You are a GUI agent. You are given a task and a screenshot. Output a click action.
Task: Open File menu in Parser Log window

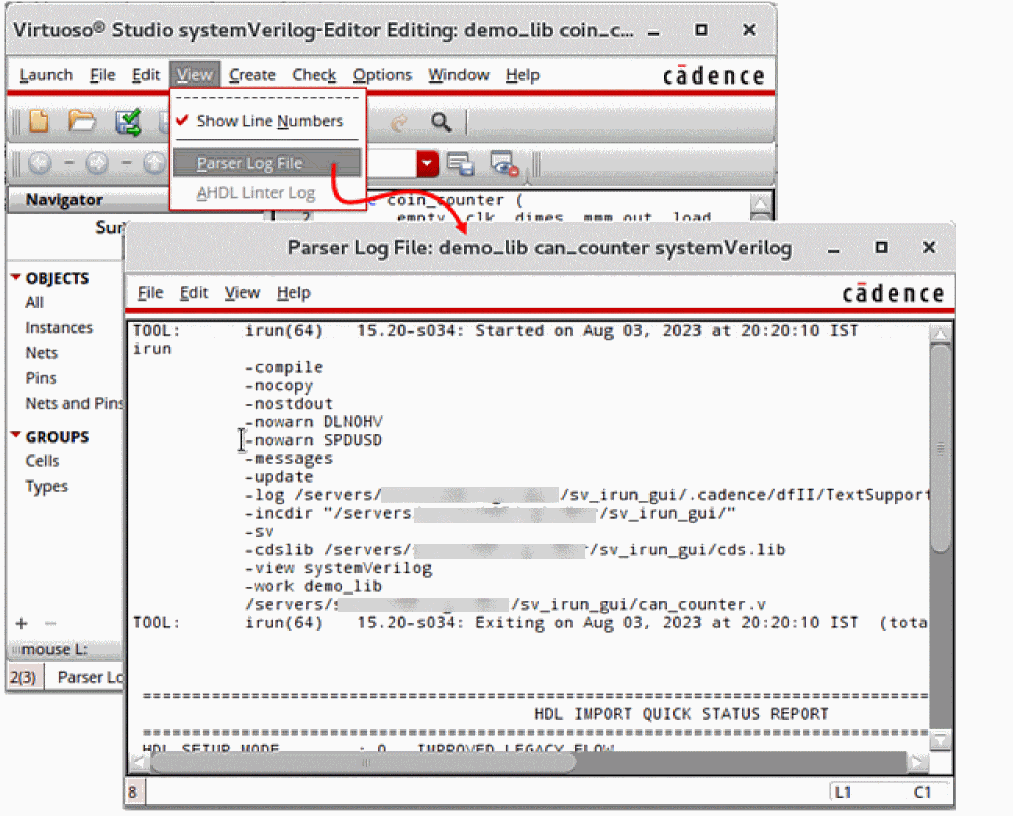(x=150, y=293)
